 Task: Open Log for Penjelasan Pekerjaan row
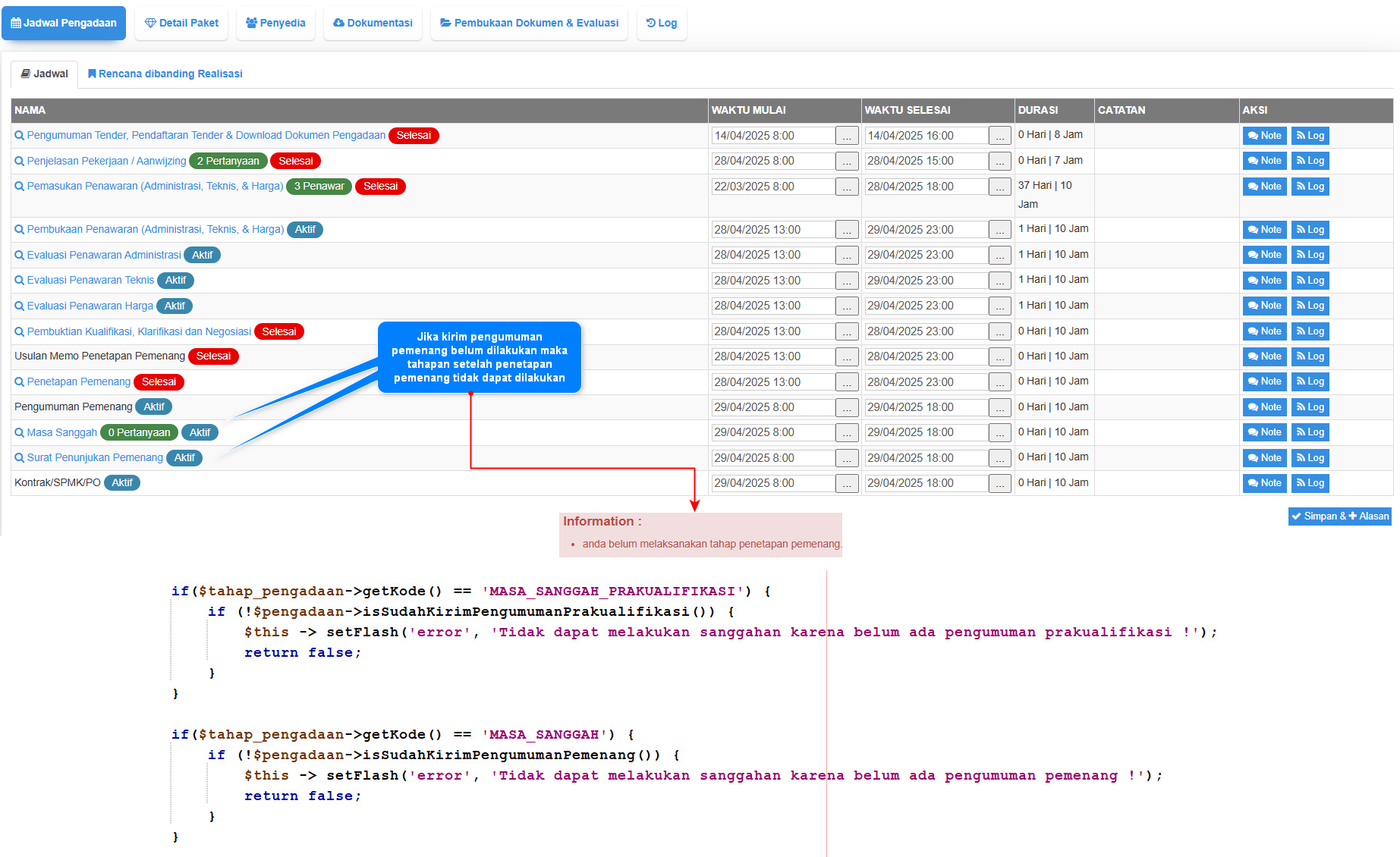click(x=1310, y=161)
